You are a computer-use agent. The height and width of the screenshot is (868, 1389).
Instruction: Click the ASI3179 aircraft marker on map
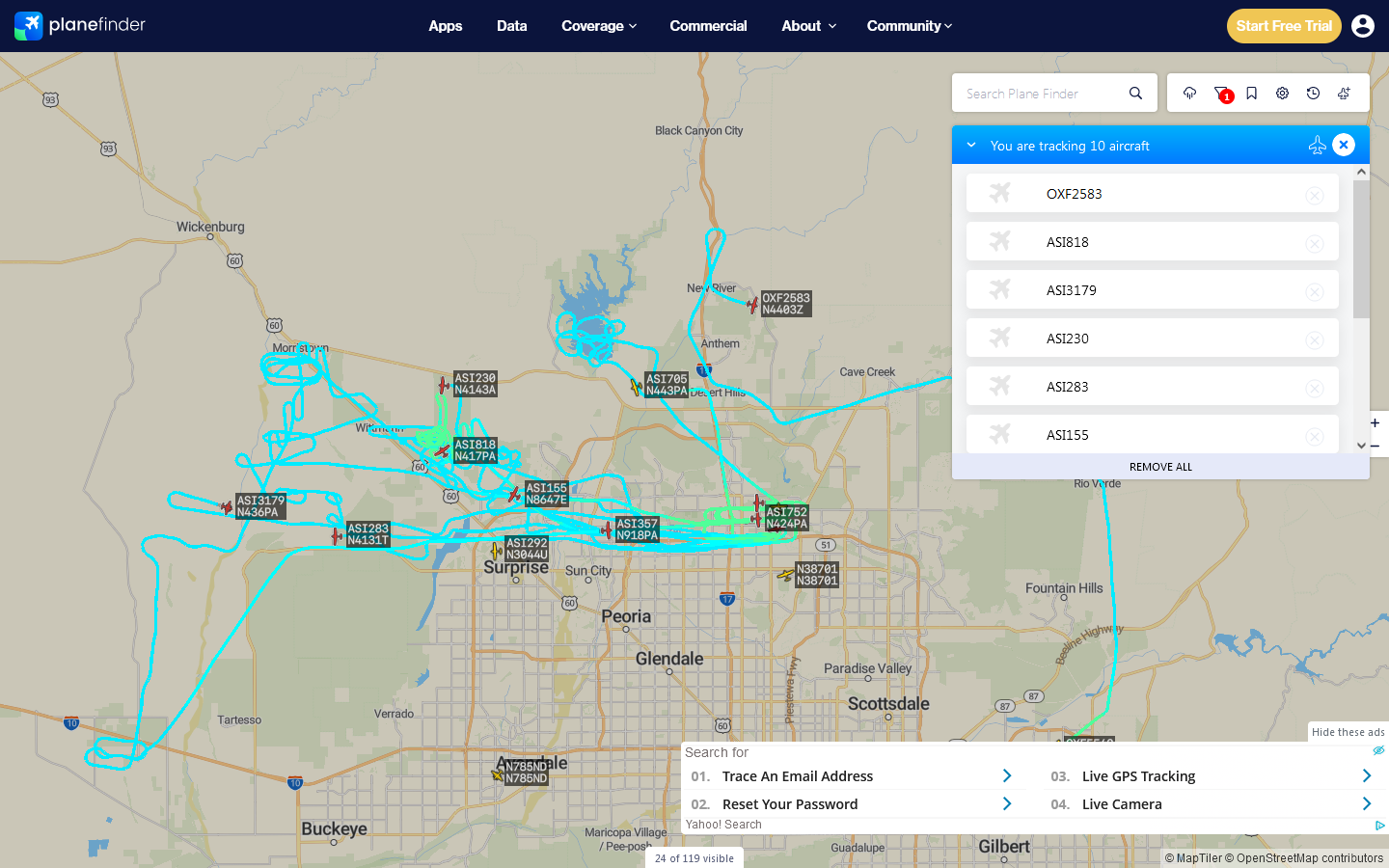(x=227, y=506)
